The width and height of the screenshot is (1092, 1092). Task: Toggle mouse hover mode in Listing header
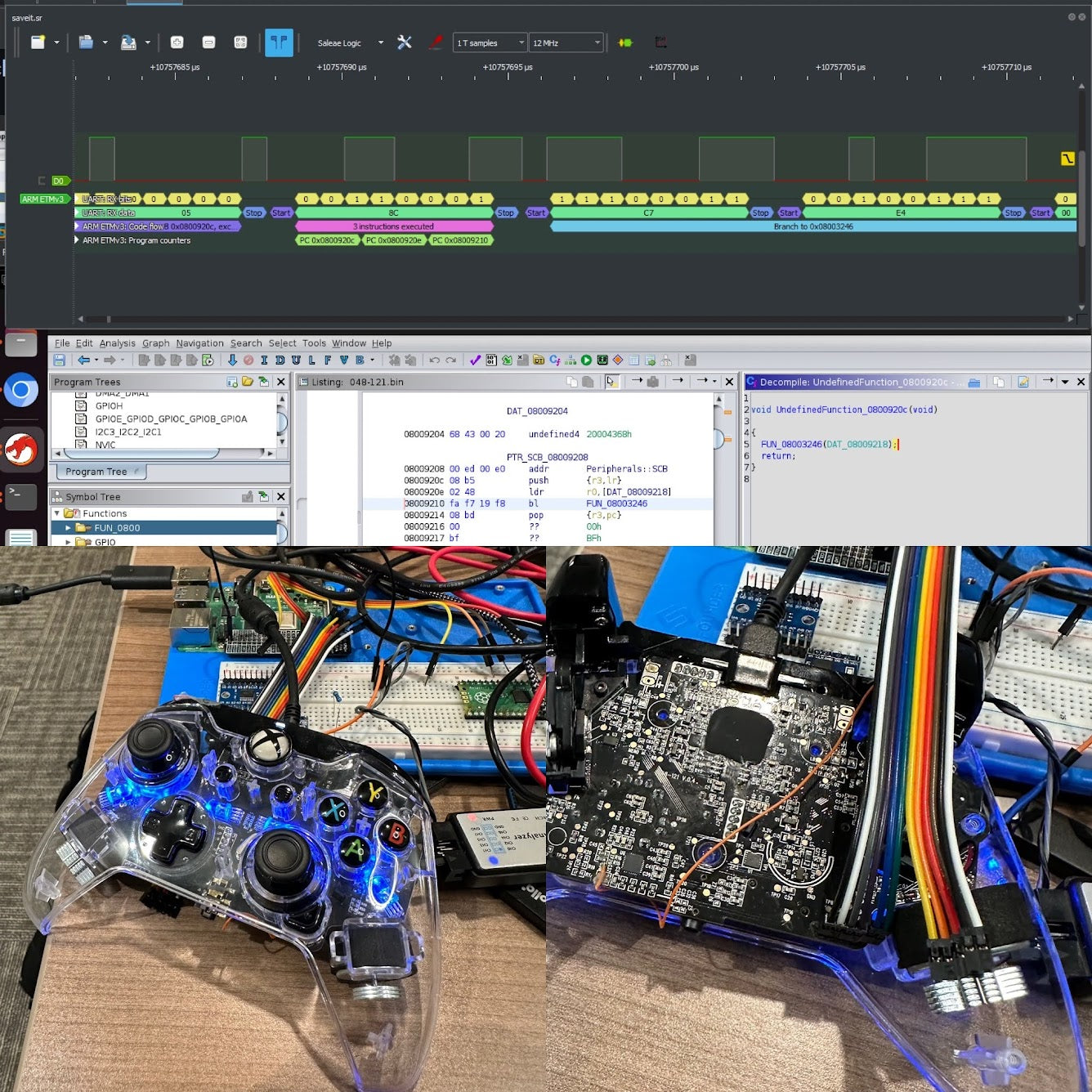[611, 382]
